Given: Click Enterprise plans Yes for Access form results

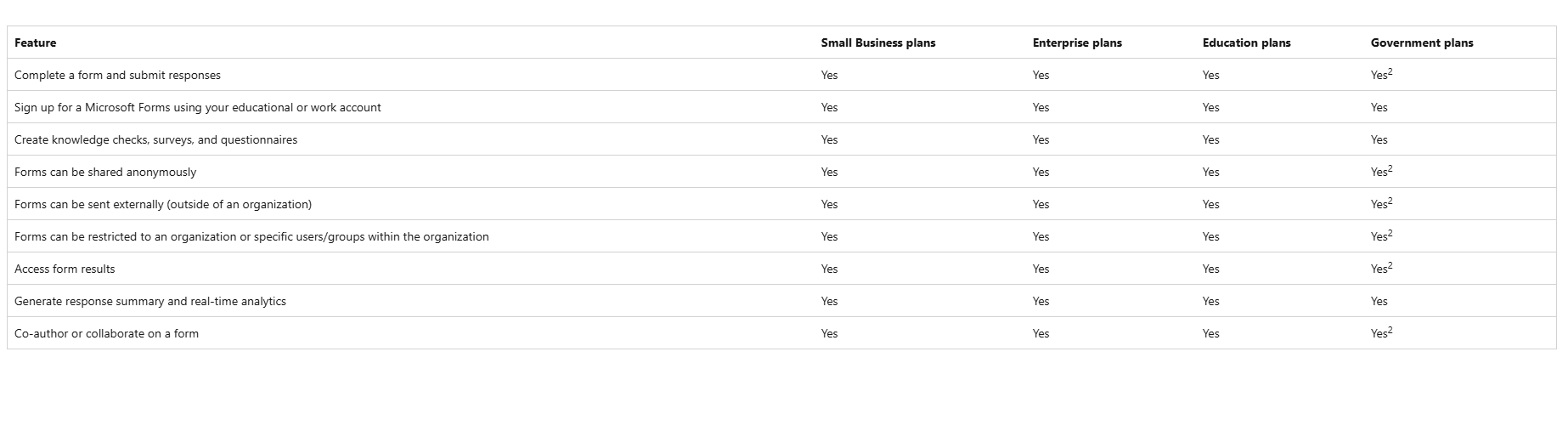Looking at the screenshot, I should click(x=1041, y=269).
